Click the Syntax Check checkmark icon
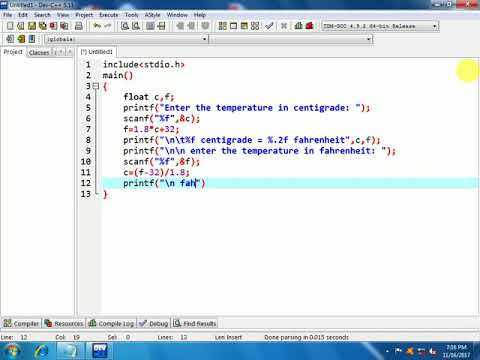 (270, 26)
